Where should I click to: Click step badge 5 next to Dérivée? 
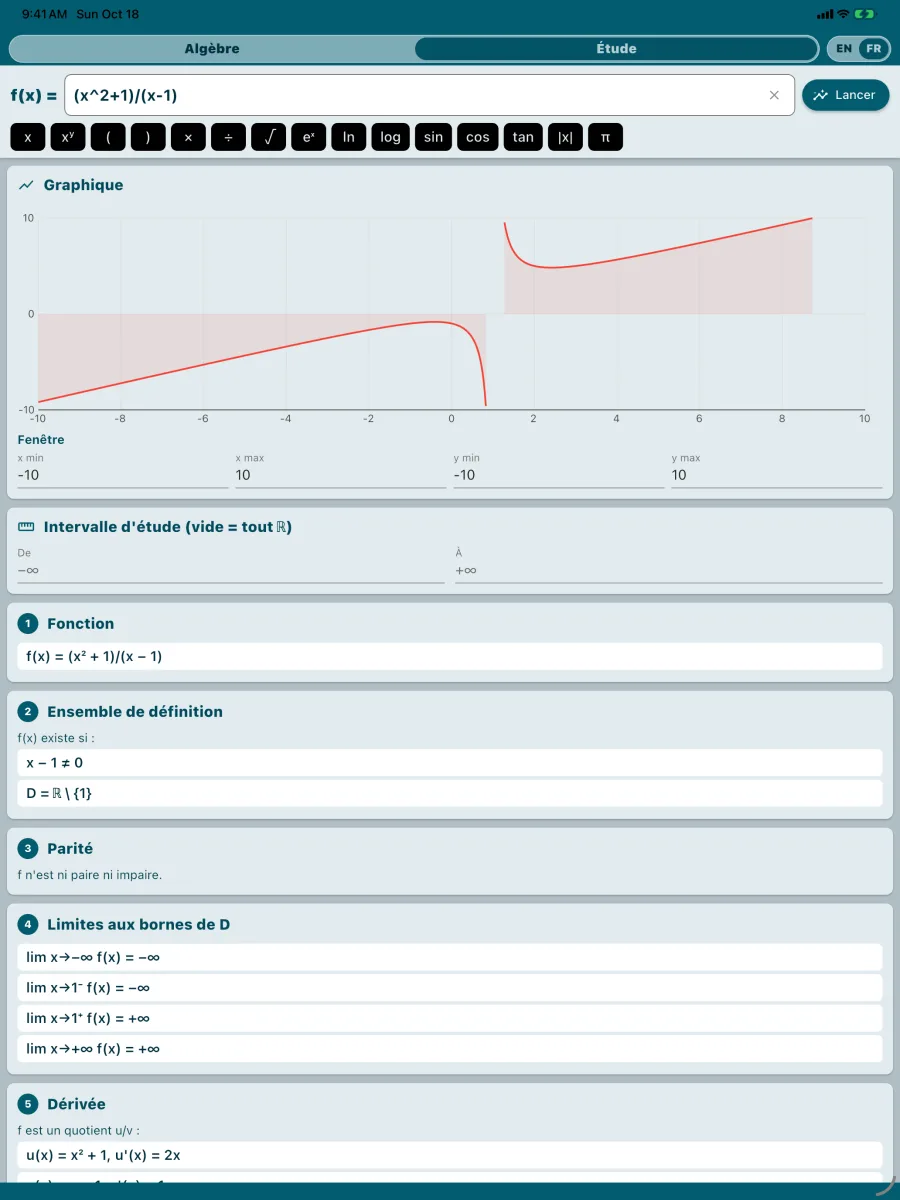(x=27, y=1104)
